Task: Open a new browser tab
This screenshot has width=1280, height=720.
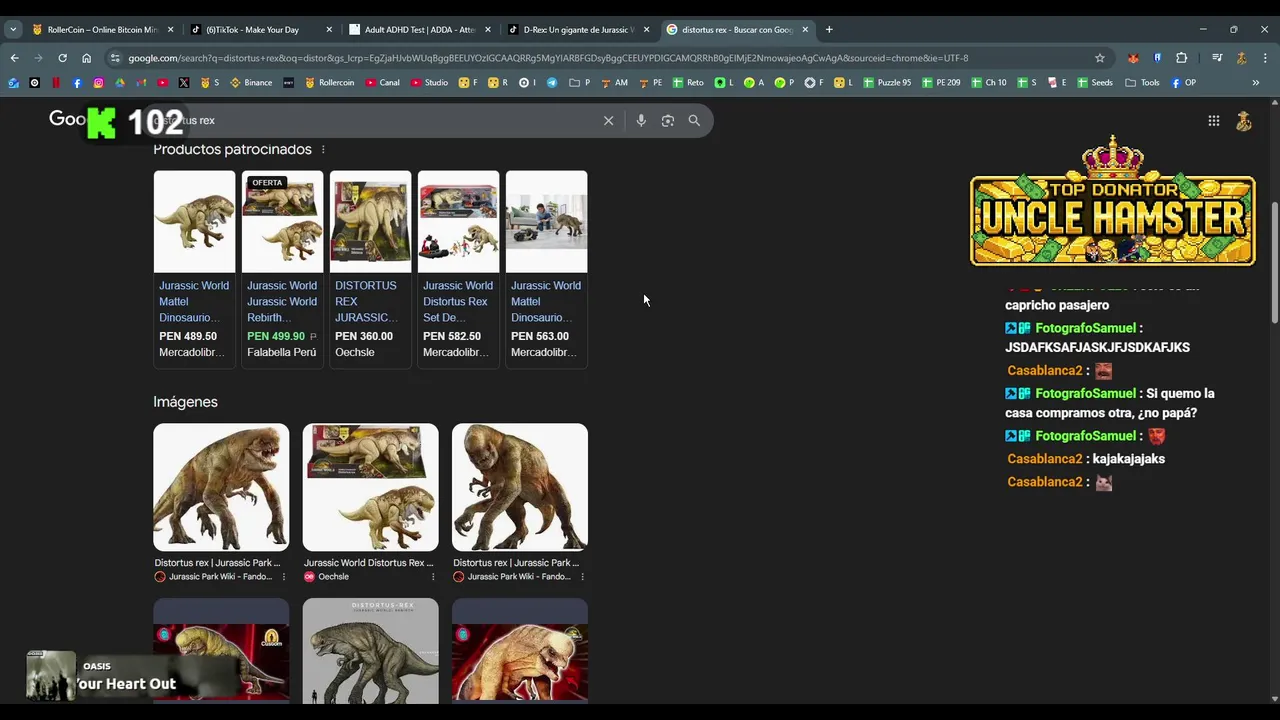Action: (829, 29)
